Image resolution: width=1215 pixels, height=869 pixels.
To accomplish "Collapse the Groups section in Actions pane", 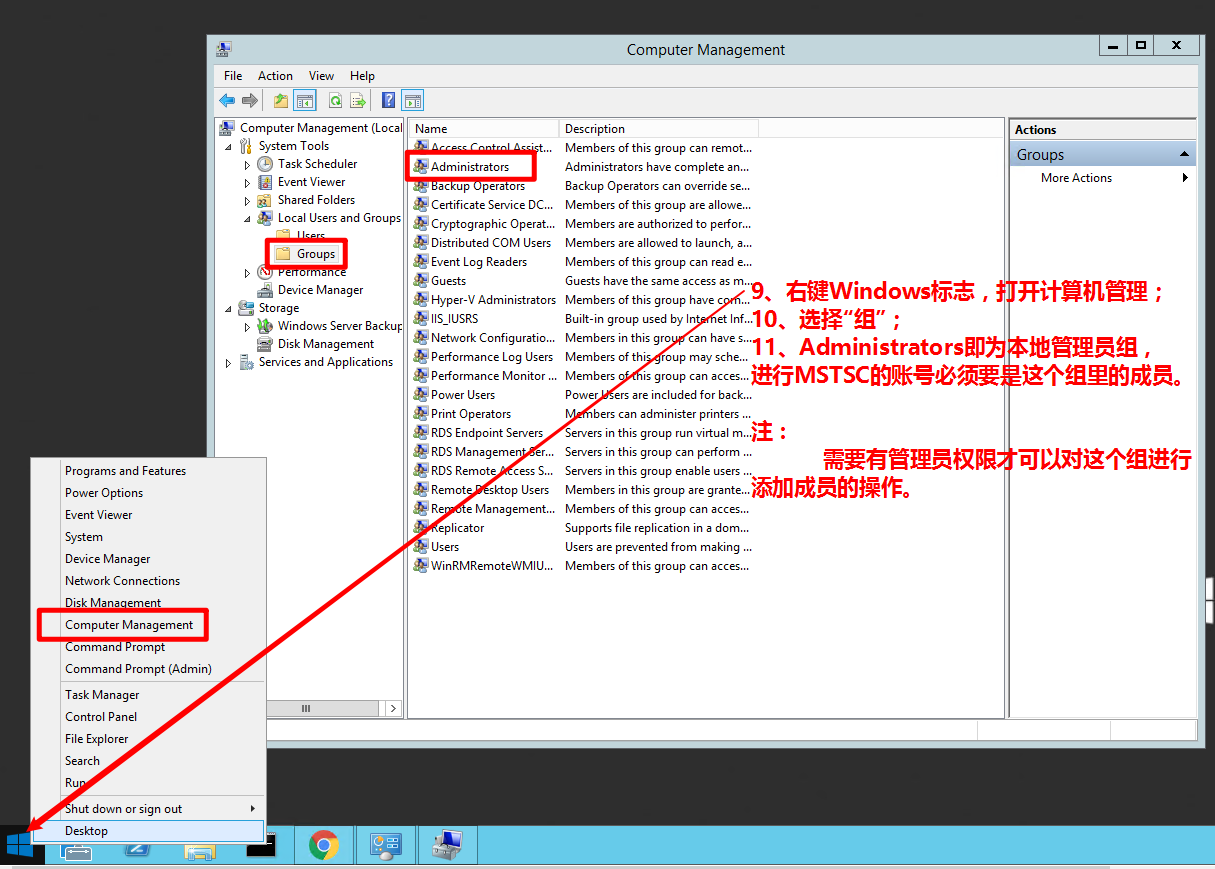I will tap(1184, 154).
